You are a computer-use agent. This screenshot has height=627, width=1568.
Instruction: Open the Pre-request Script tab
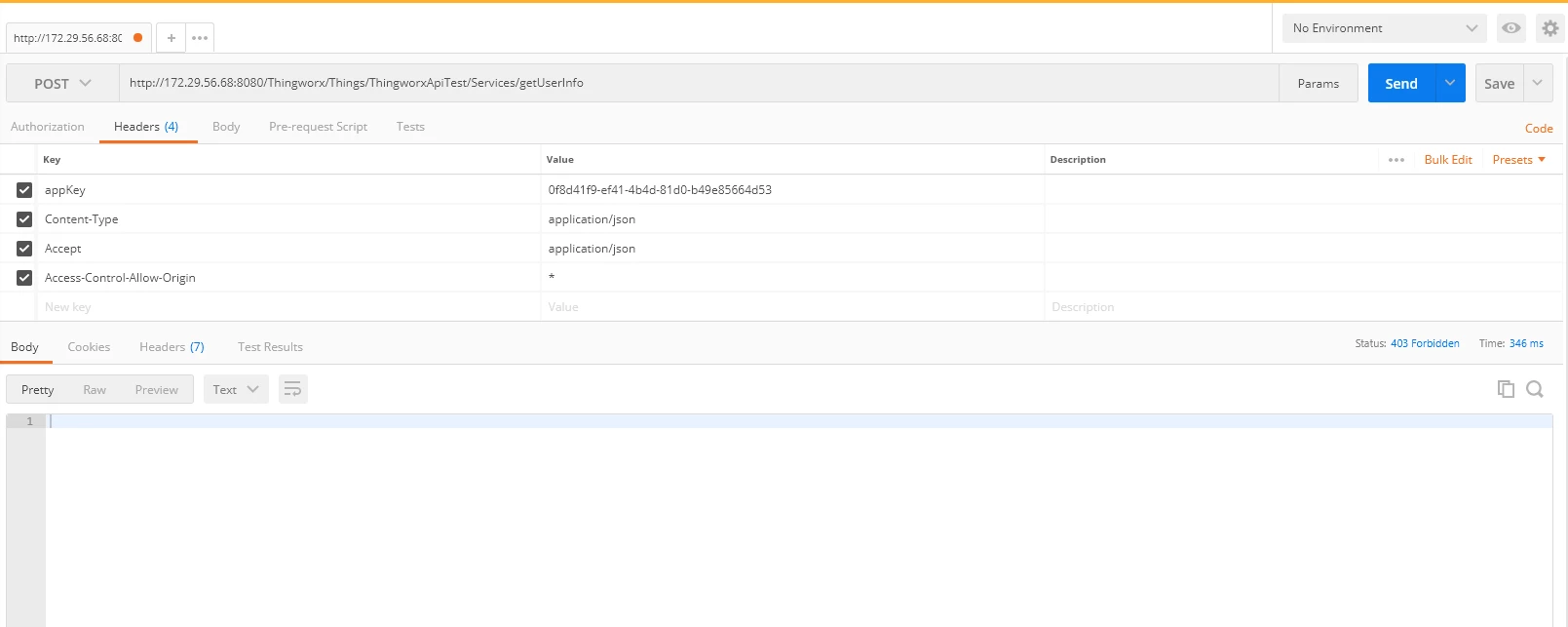(318, 127)
